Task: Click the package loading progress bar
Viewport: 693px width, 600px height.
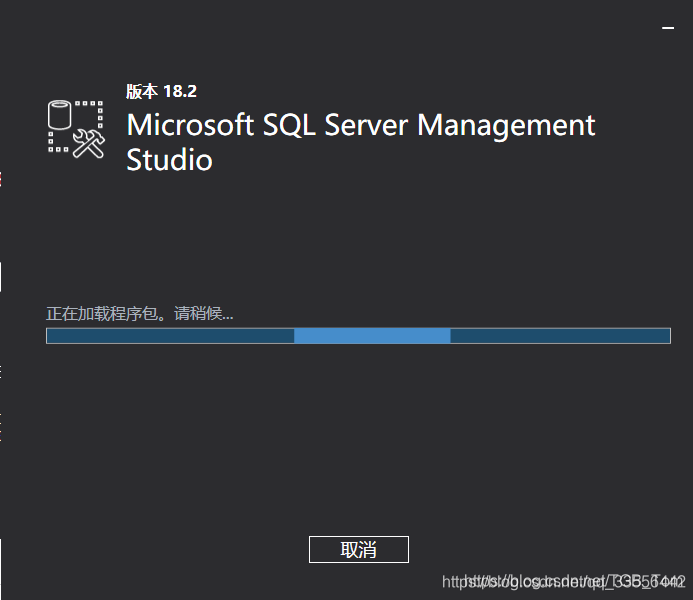Action: (358, 336)
